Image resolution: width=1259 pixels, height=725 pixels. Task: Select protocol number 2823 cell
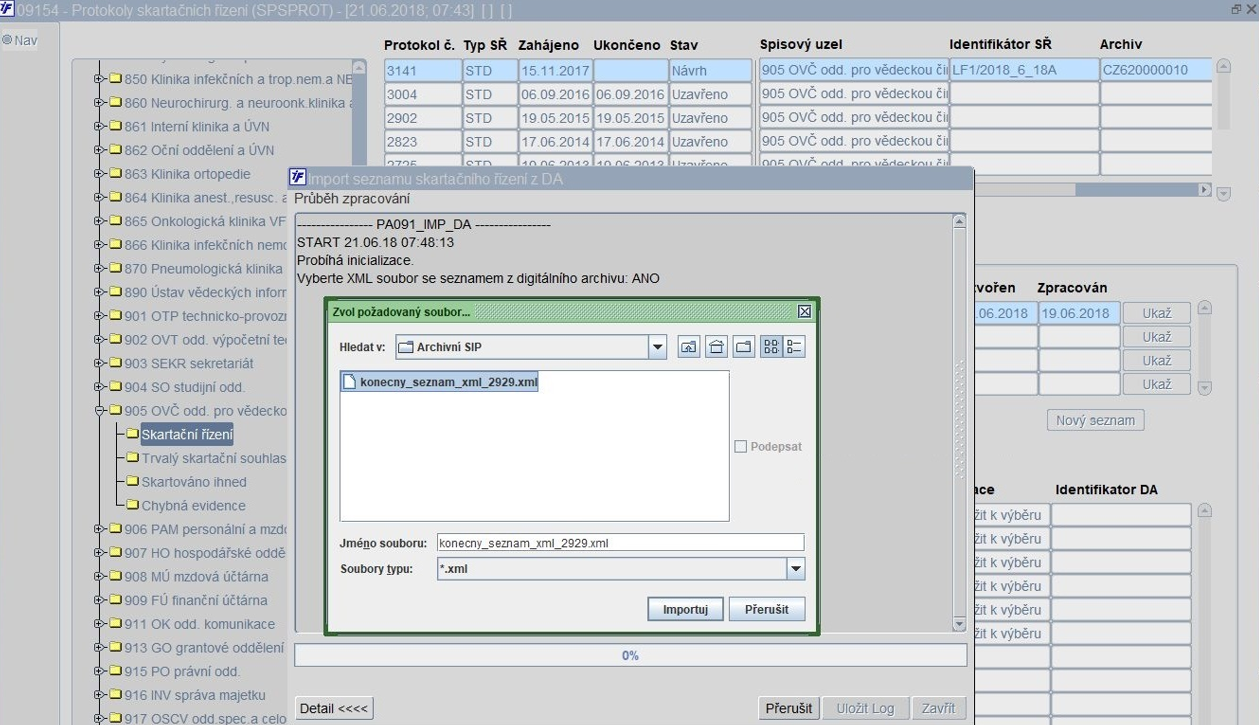(x=422, y=142)
